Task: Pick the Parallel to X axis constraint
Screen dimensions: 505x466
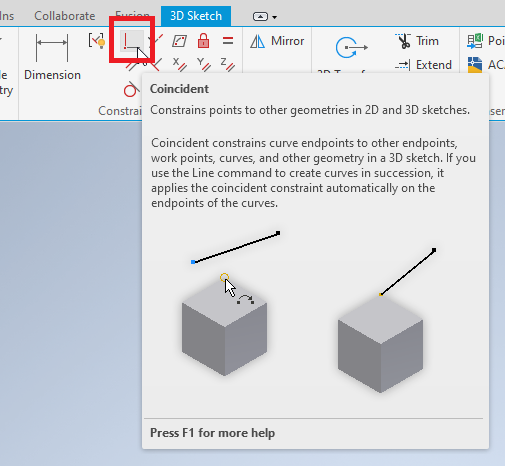Action: 180,64
